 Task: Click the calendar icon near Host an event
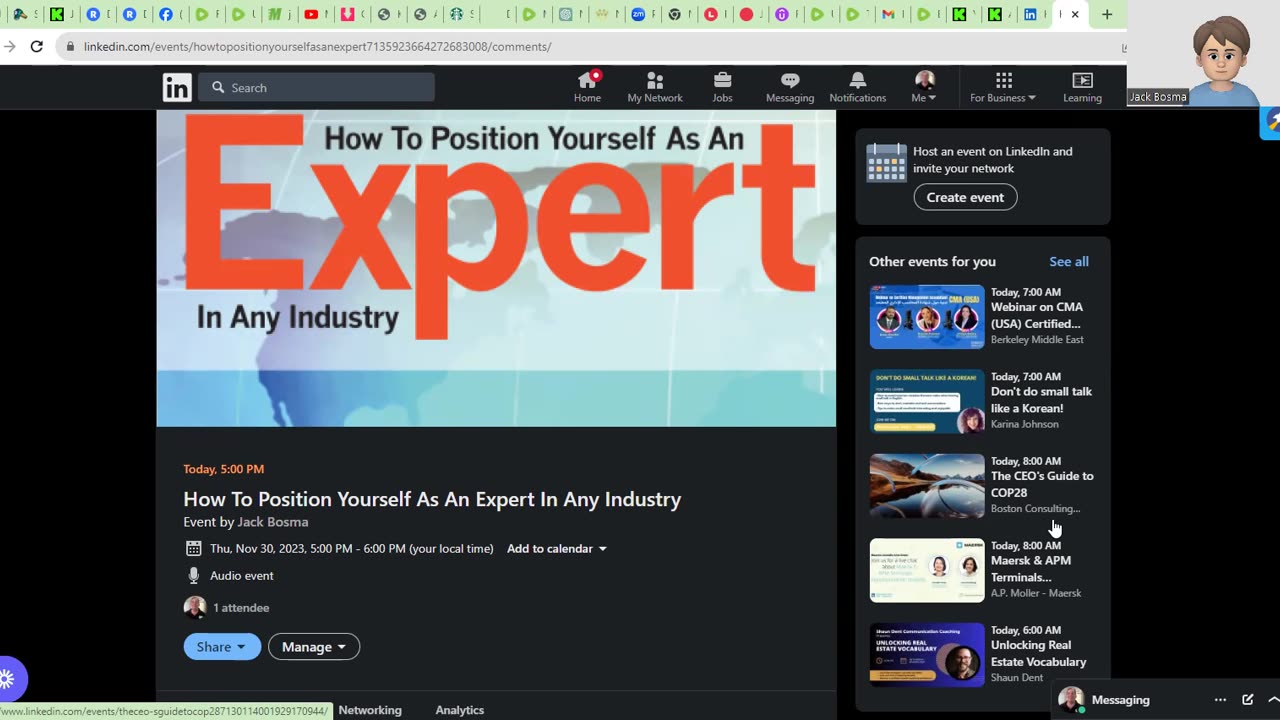886,162
